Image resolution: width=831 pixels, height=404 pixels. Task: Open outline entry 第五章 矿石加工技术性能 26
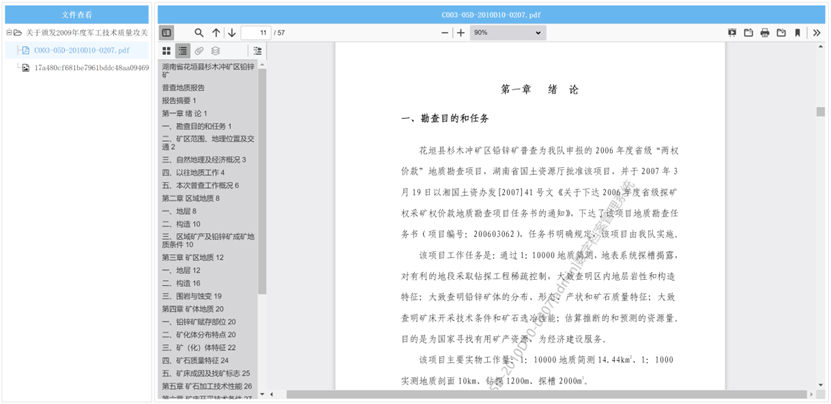[x=207, y=386]
